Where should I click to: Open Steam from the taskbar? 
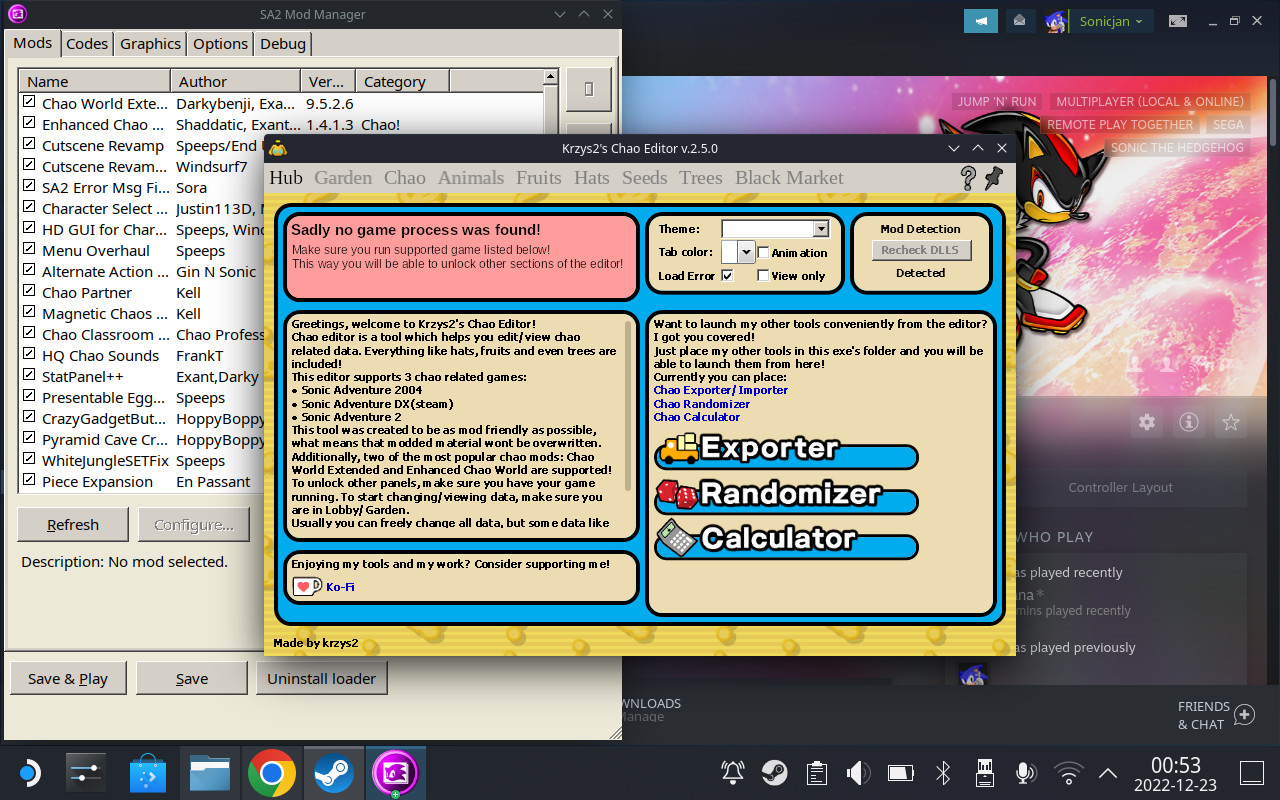click(x=333, y=772)
